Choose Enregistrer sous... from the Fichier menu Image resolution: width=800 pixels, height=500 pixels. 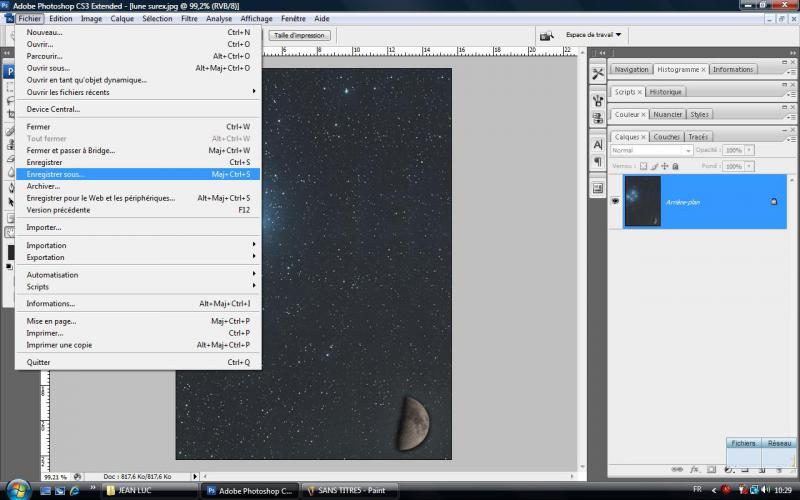(x=56, y=174)
